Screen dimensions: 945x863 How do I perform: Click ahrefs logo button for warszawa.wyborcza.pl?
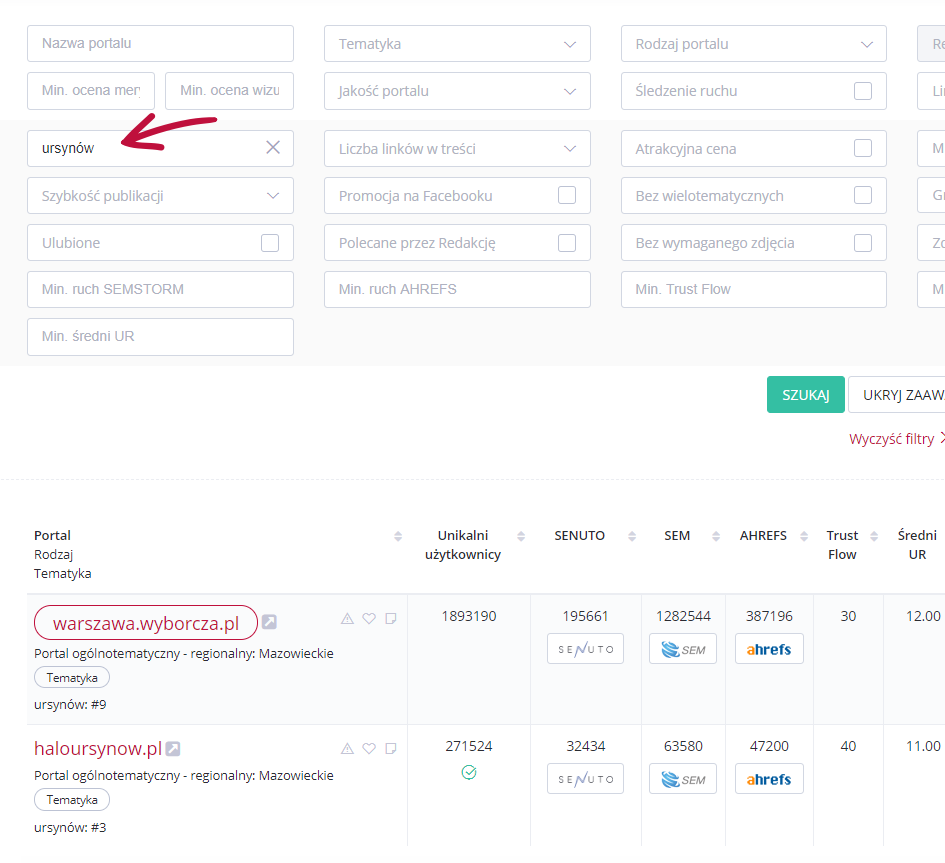point(768,648)
